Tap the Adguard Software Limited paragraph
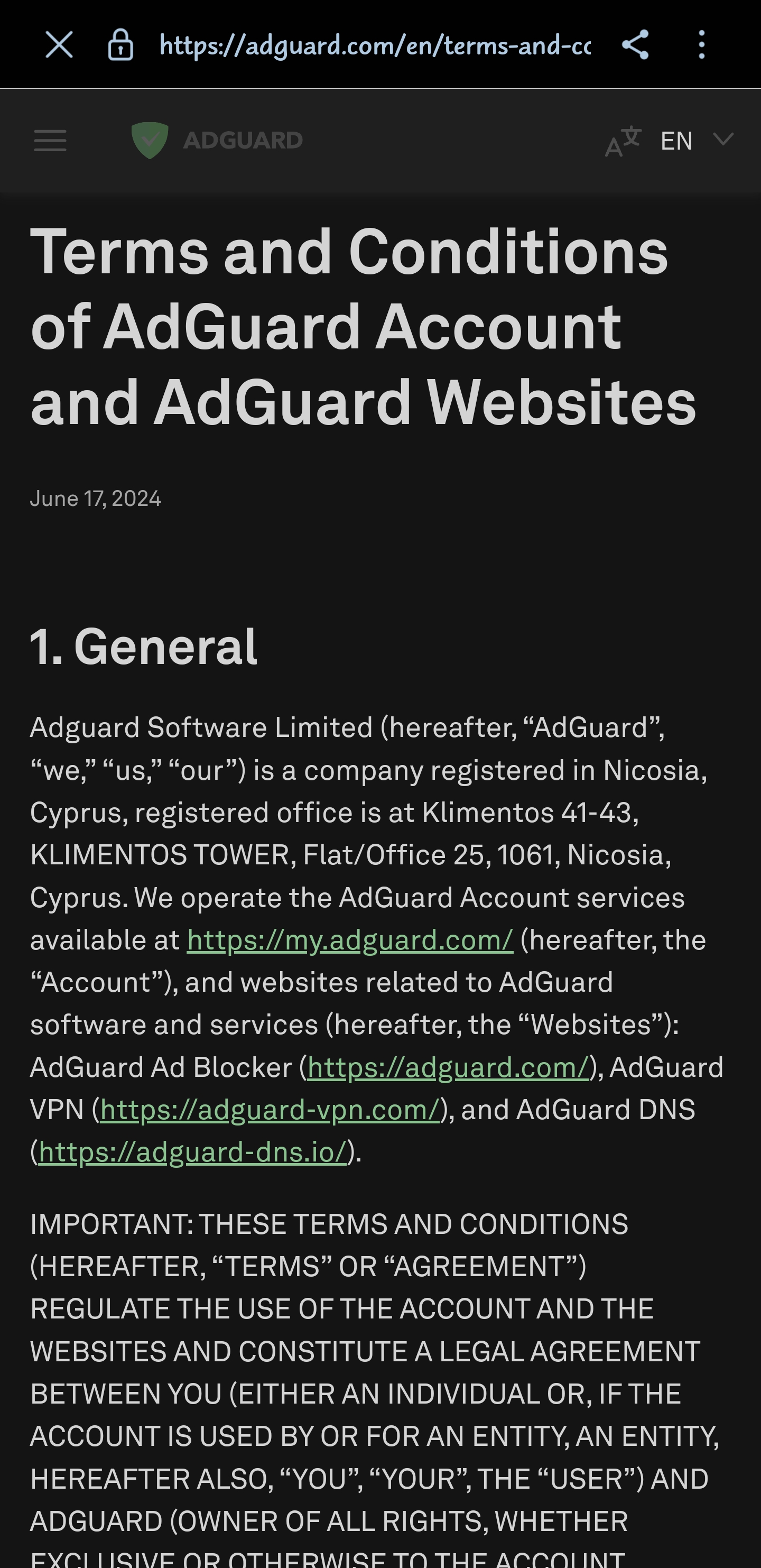Viewport: 761px width, 1568px height. pos(377,940)
